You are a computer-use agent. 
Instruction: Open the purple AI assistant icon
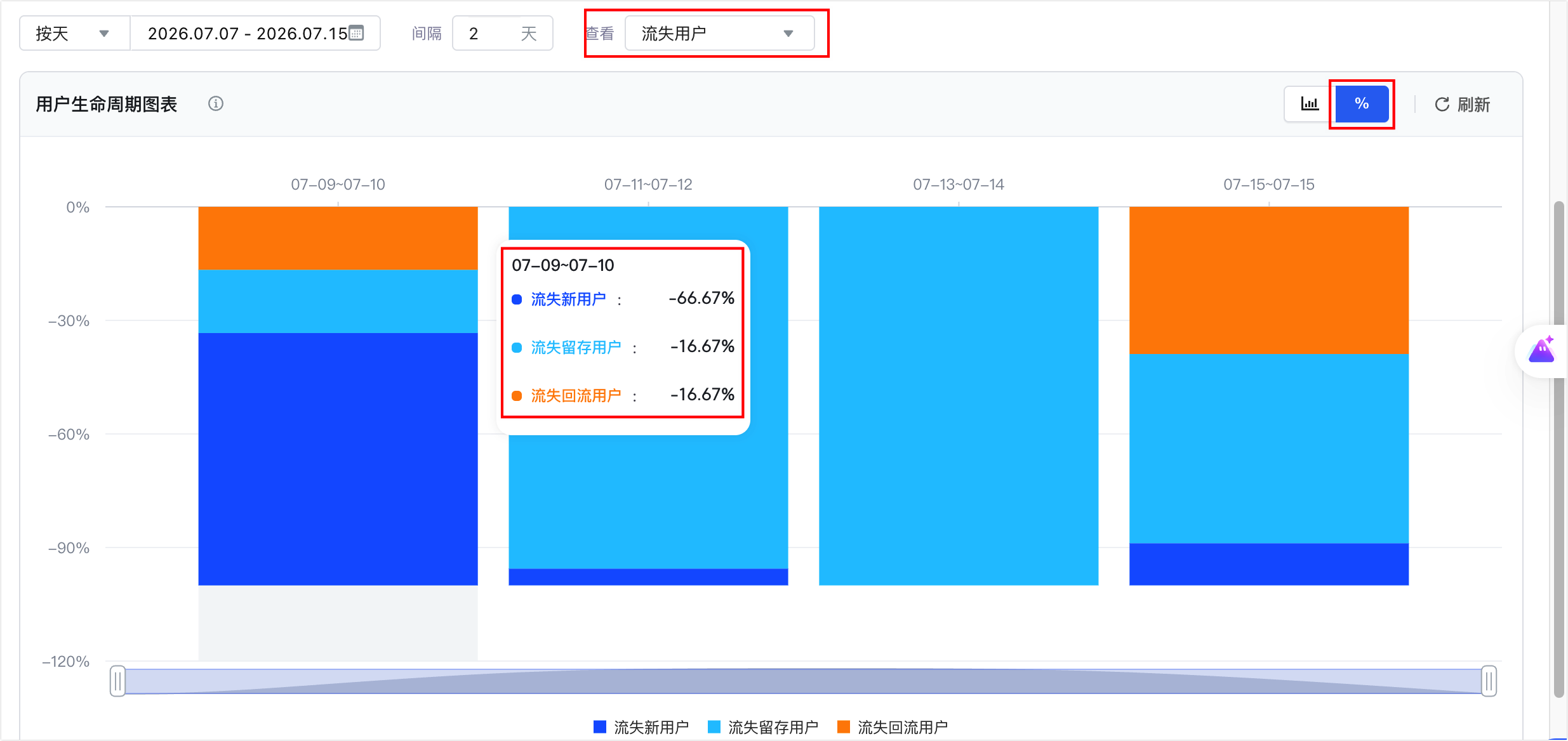[x=1541, y=350]
